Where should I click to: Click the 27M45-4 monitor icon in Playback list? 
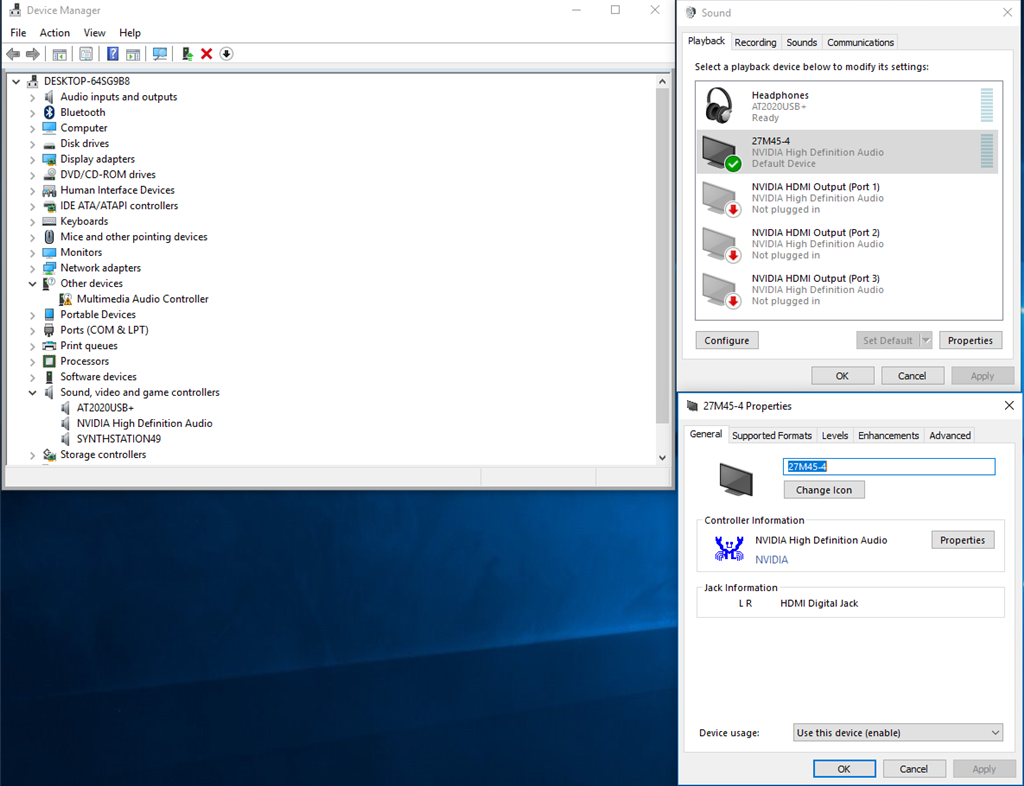point(721,152)
